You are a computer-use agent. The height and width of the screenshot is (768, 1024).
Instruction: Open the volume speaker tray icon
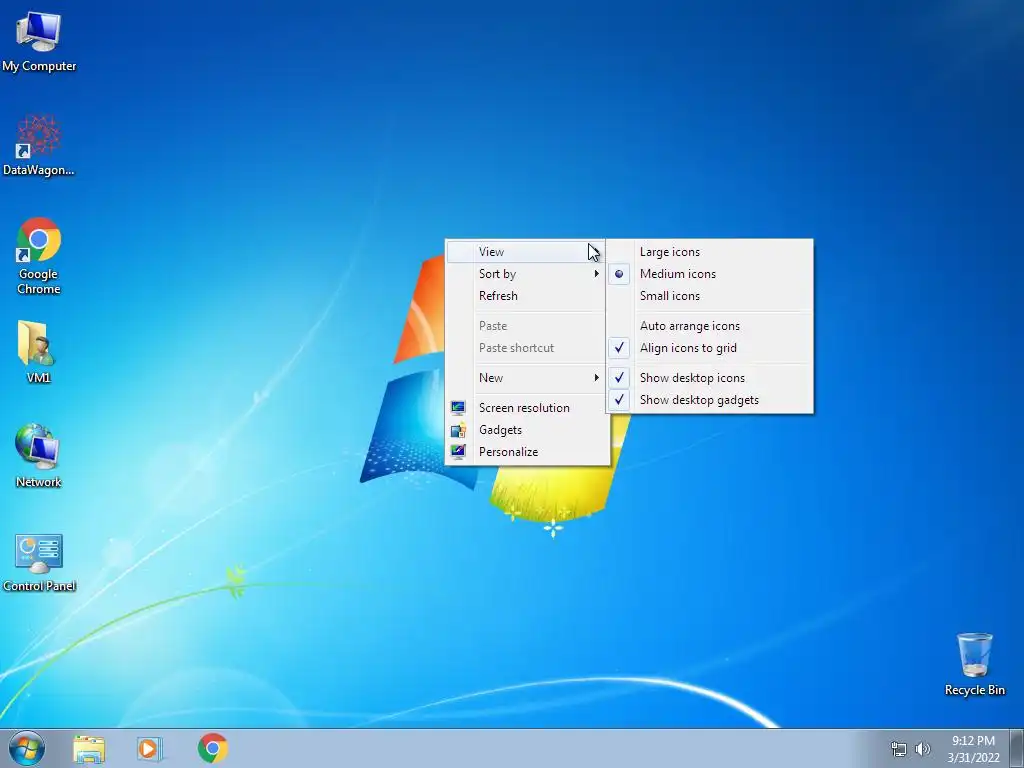click(x=922, y=749)
